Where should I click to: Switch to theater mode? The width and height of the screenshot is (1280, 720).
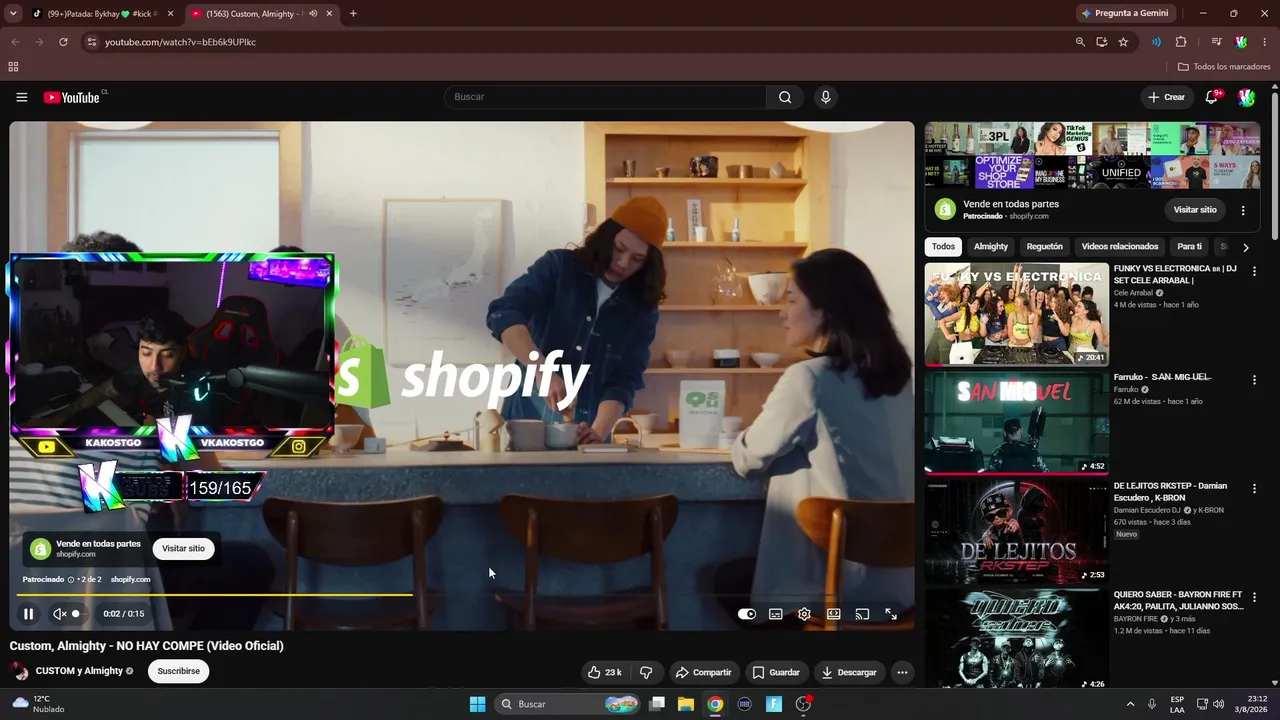(x=833, y=614)
